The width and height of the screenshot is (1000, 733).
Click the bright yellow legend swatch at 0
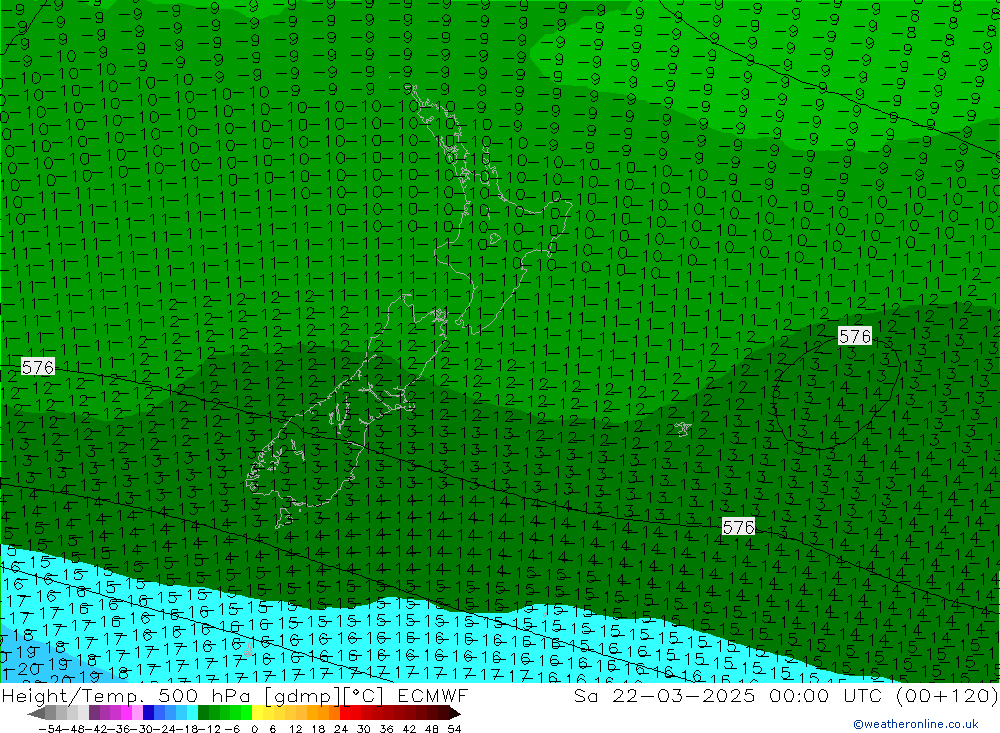(258, 713)
